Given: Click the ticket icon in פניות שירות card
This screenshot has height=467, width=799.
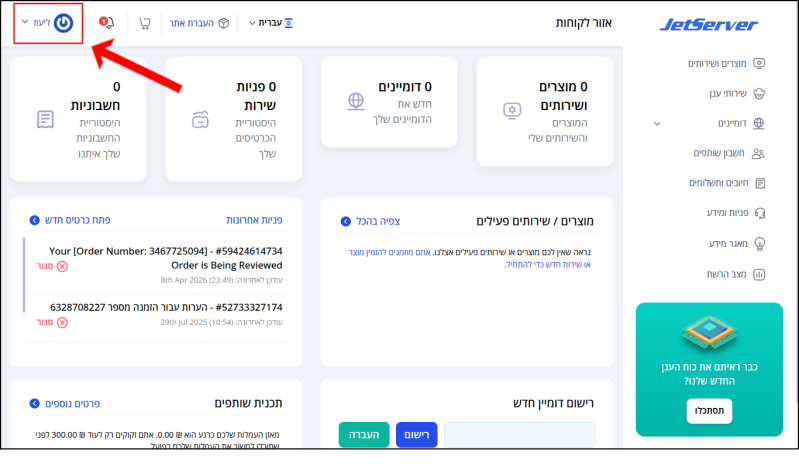Looking at the screenshot, I should click(200, 120).
